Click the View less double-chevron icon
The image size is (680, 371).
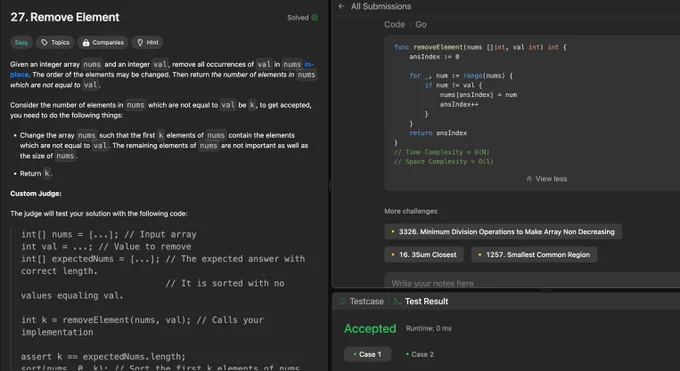click(x=529, y=179)
